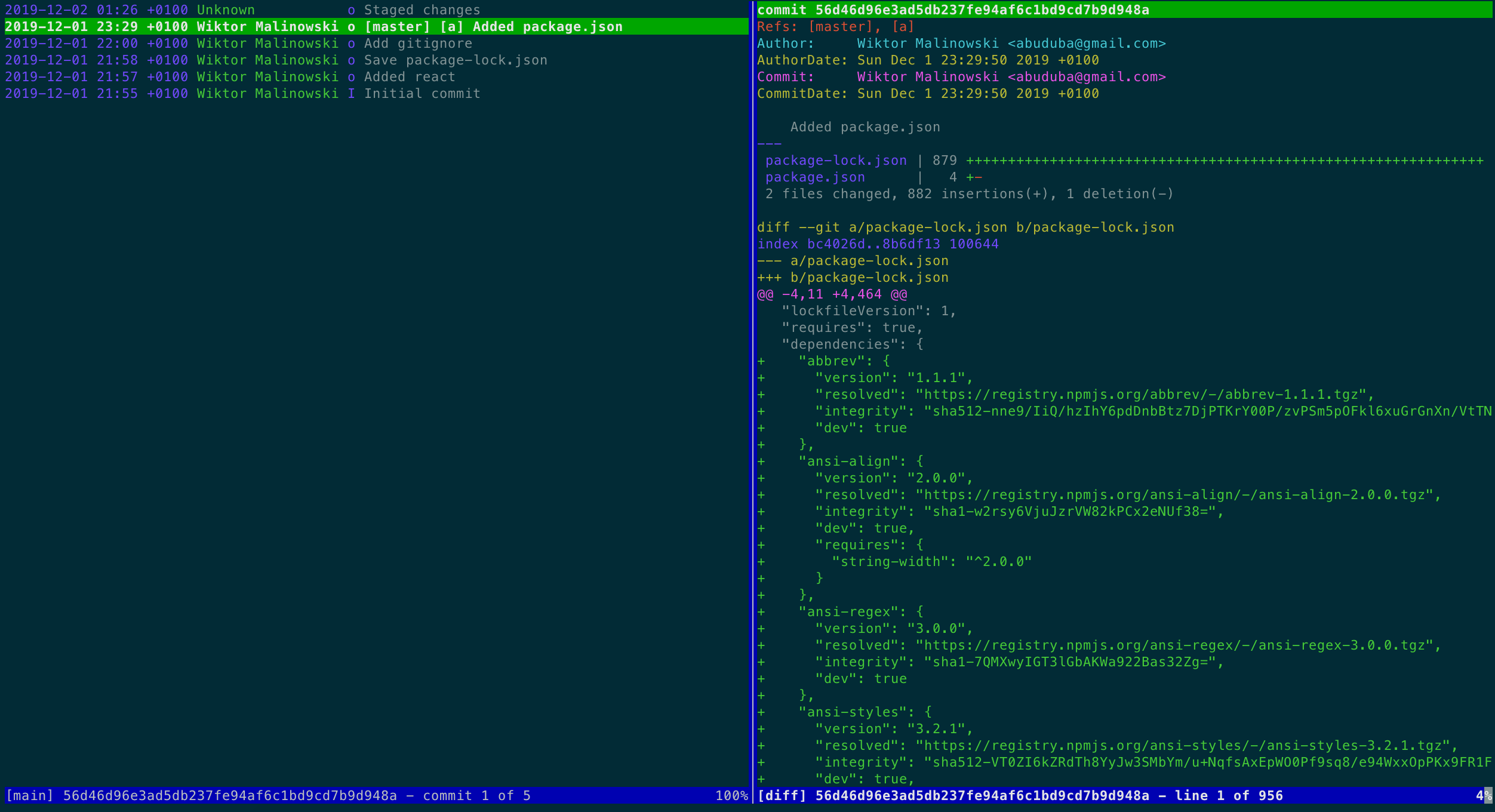Click the graph node beside "Staged changes"
This screenshot has height=812, width=1495.
coord(351,10)
